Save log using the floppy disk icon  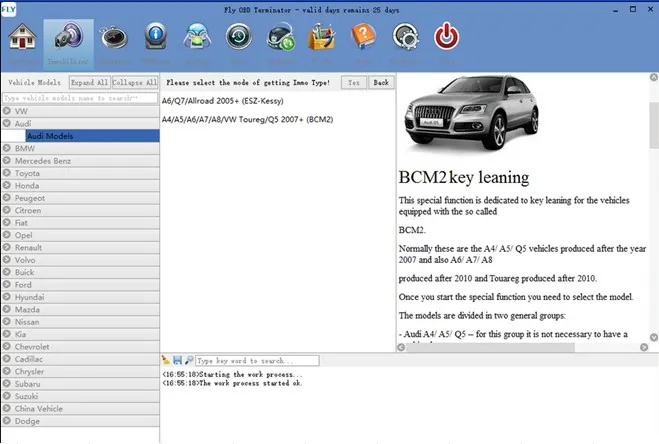pos(177,360)
